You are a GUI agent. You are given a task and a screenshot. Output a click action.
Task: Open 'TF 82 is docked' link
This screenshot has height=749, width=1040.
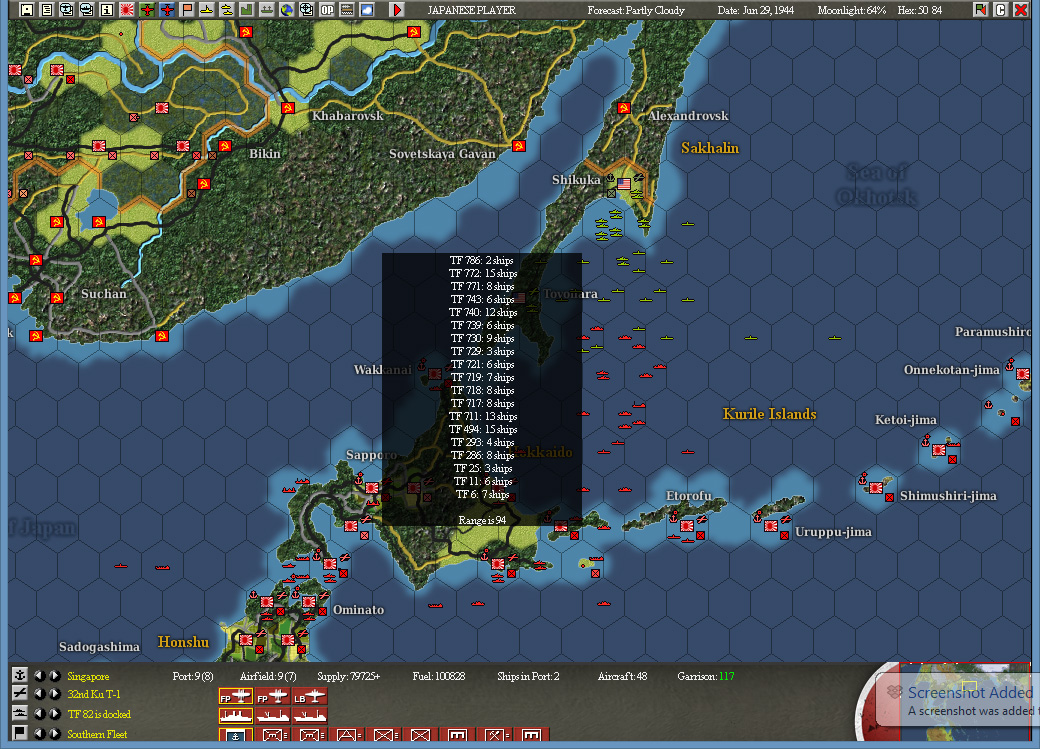coord(99,714)
